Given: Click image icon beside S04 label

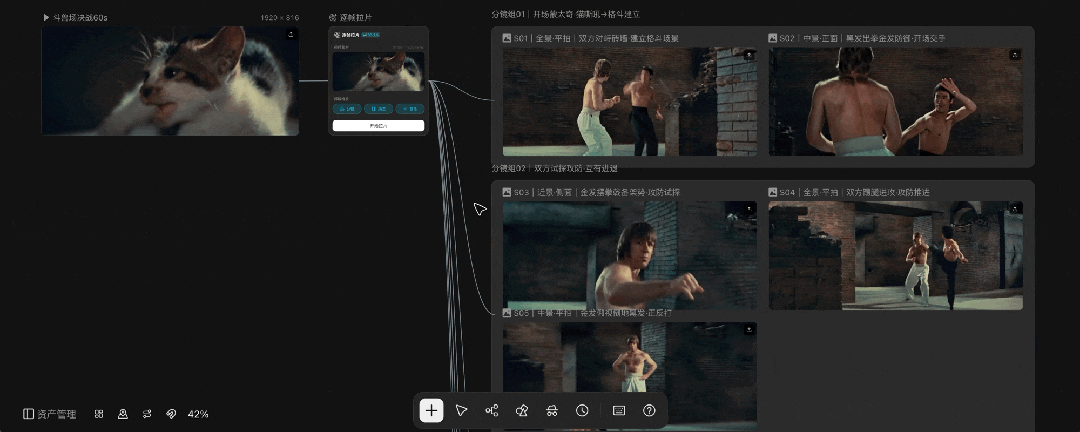Looking at the screenshot, I should click(x=773, y=192).
